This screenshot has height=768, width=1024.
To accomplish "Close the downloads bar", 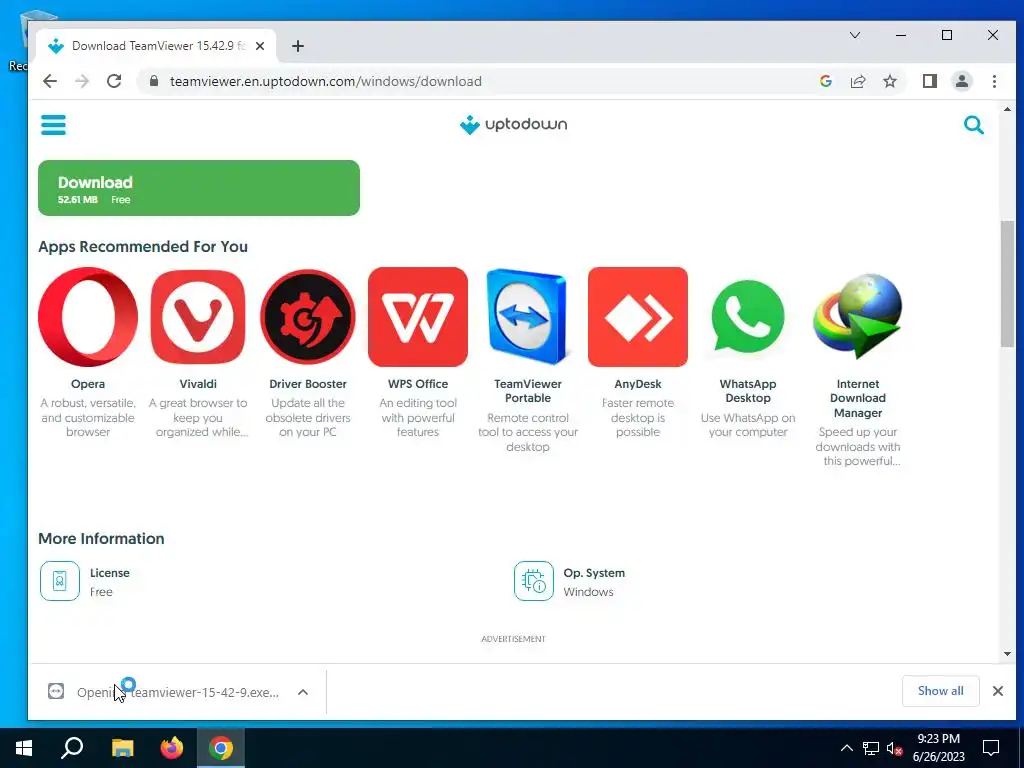I will pos(998,691).
